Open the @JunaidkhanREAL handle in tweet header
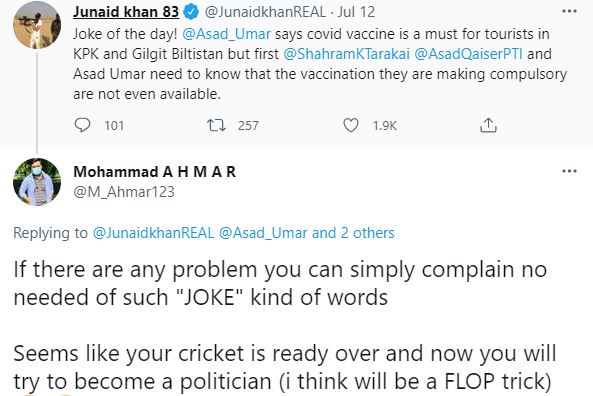Viewport: 593px width, 396px height. click(x=265, y=12)
